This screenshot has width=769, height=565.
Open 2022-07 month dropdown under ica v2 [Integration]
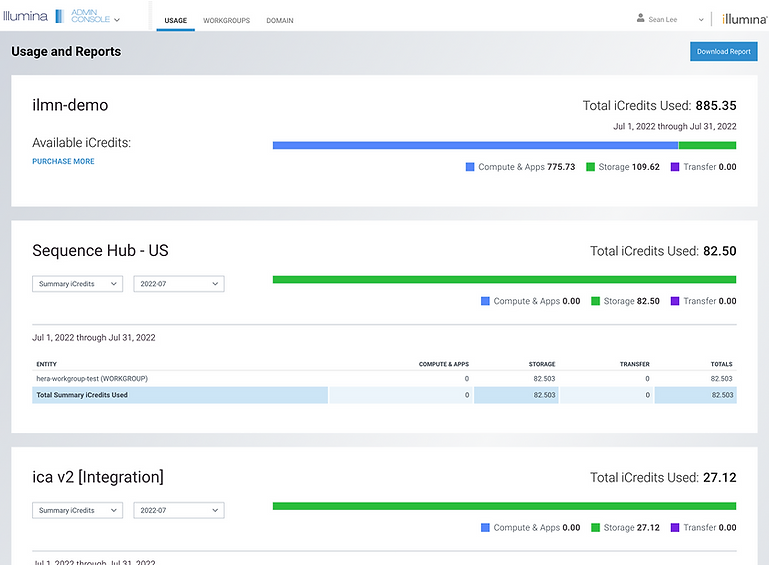click(179, 511)
